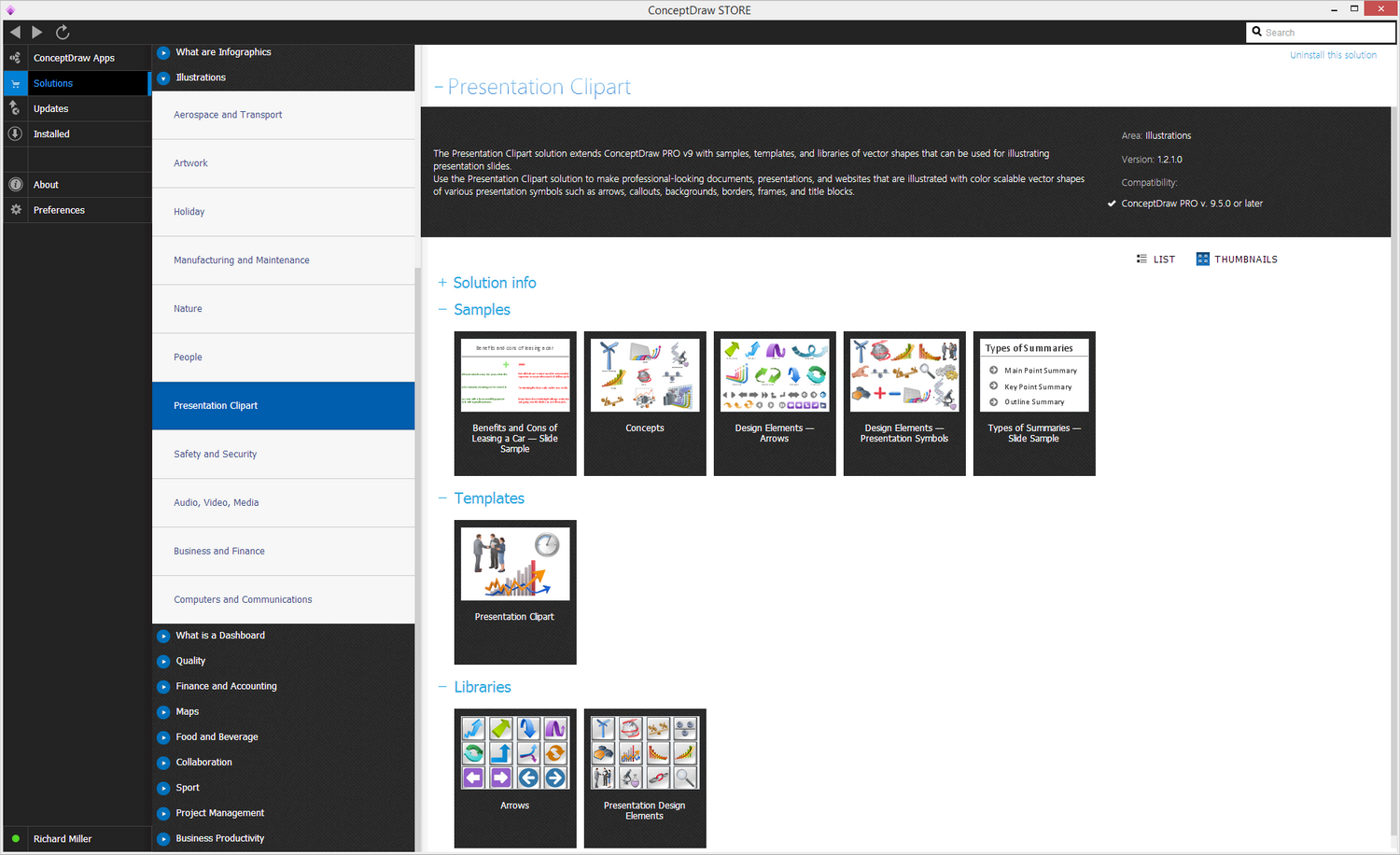Click Uninstall this solution link
Viewport: 1400px width, 855px height.
(1333, 55)
